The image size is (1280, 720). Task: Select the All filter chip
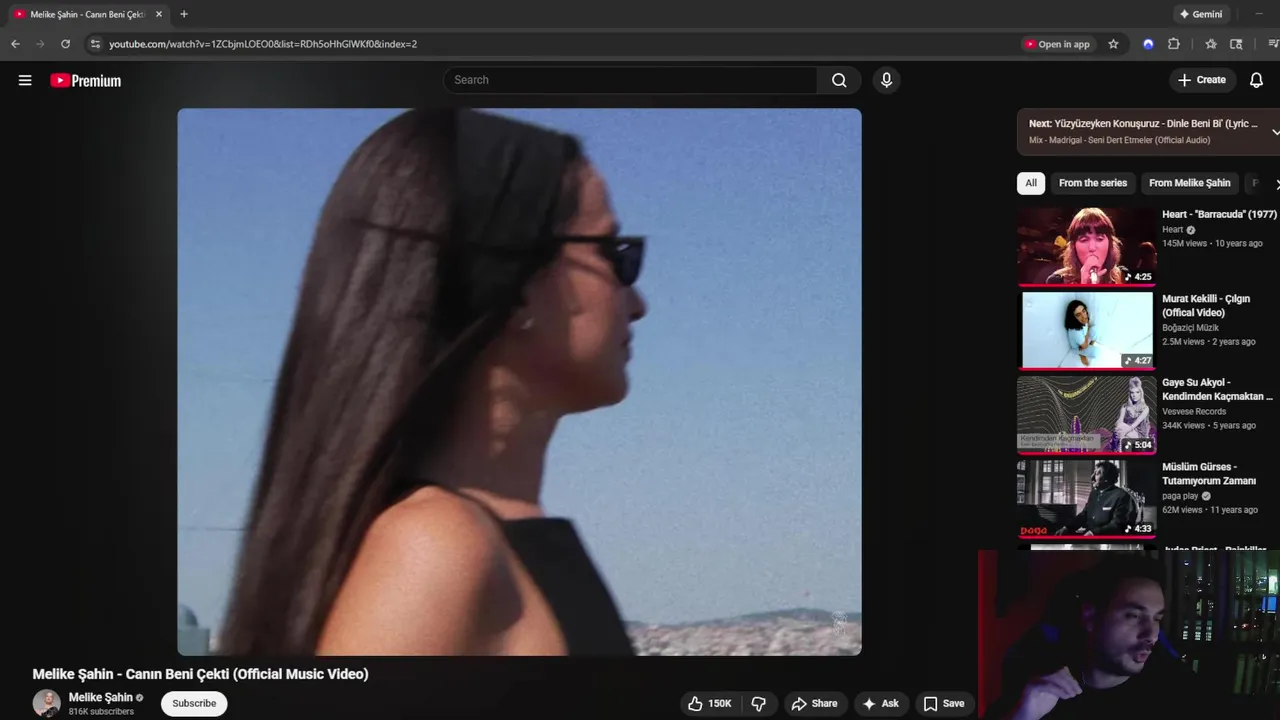coord(1030,183)
